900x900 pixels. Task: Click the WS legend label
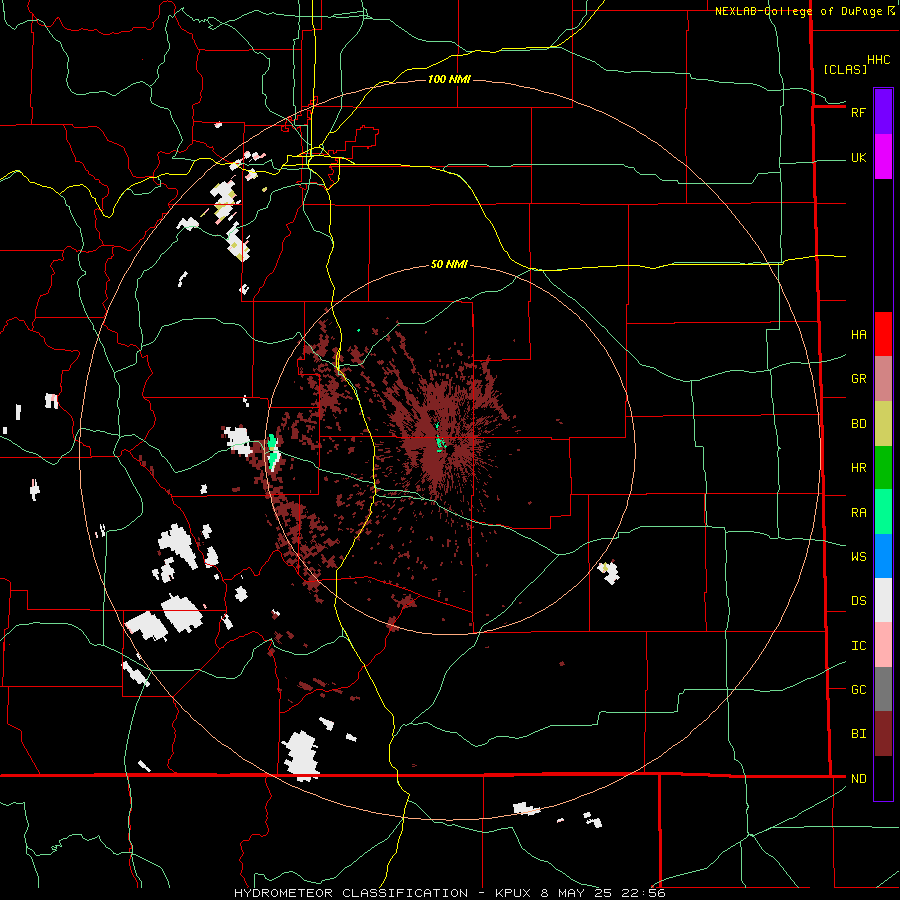[858, 557]
